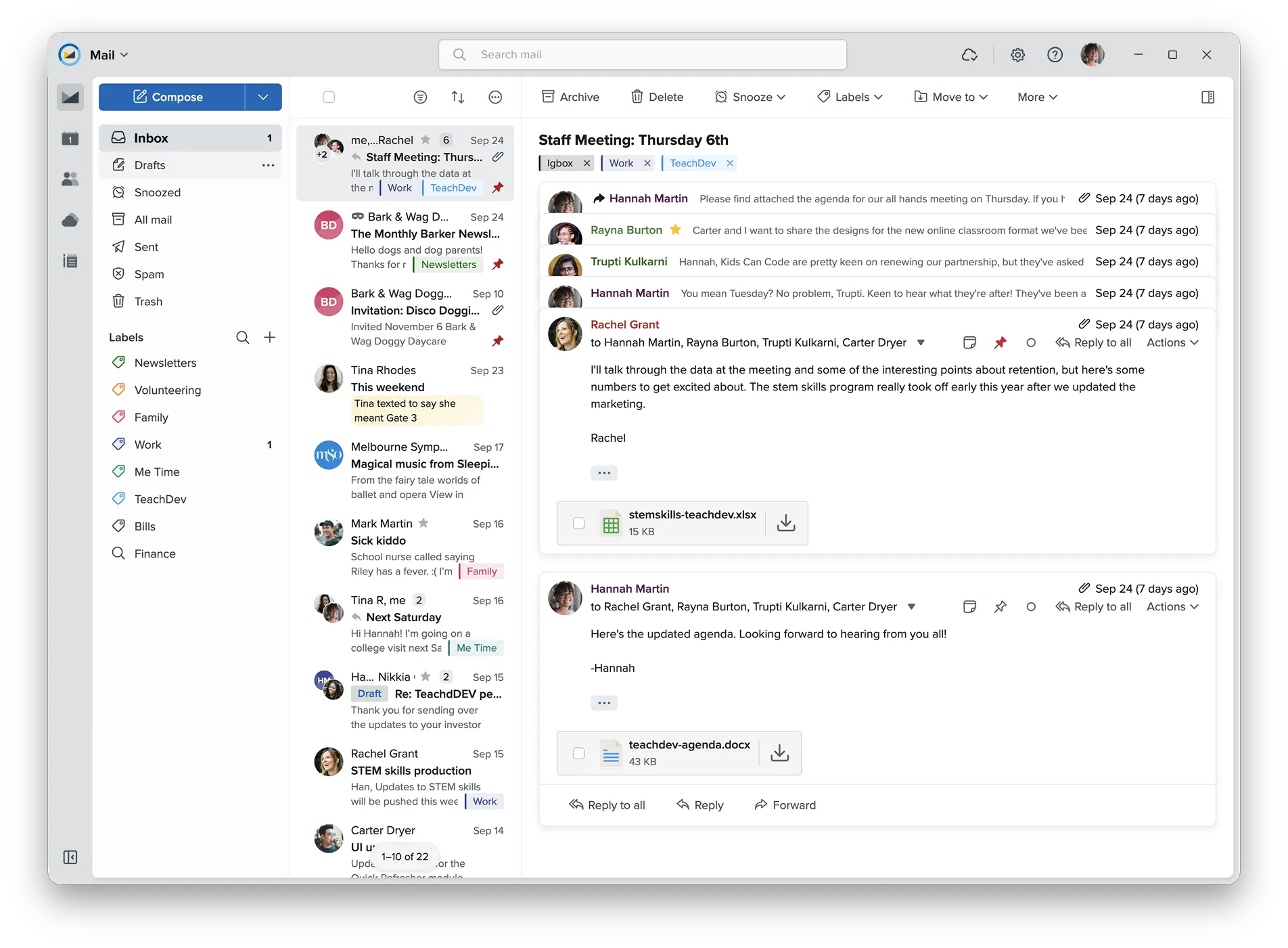Expand recipients list on Rachel Grant's message
The image size is (1288, 948).
pos(920,342)
